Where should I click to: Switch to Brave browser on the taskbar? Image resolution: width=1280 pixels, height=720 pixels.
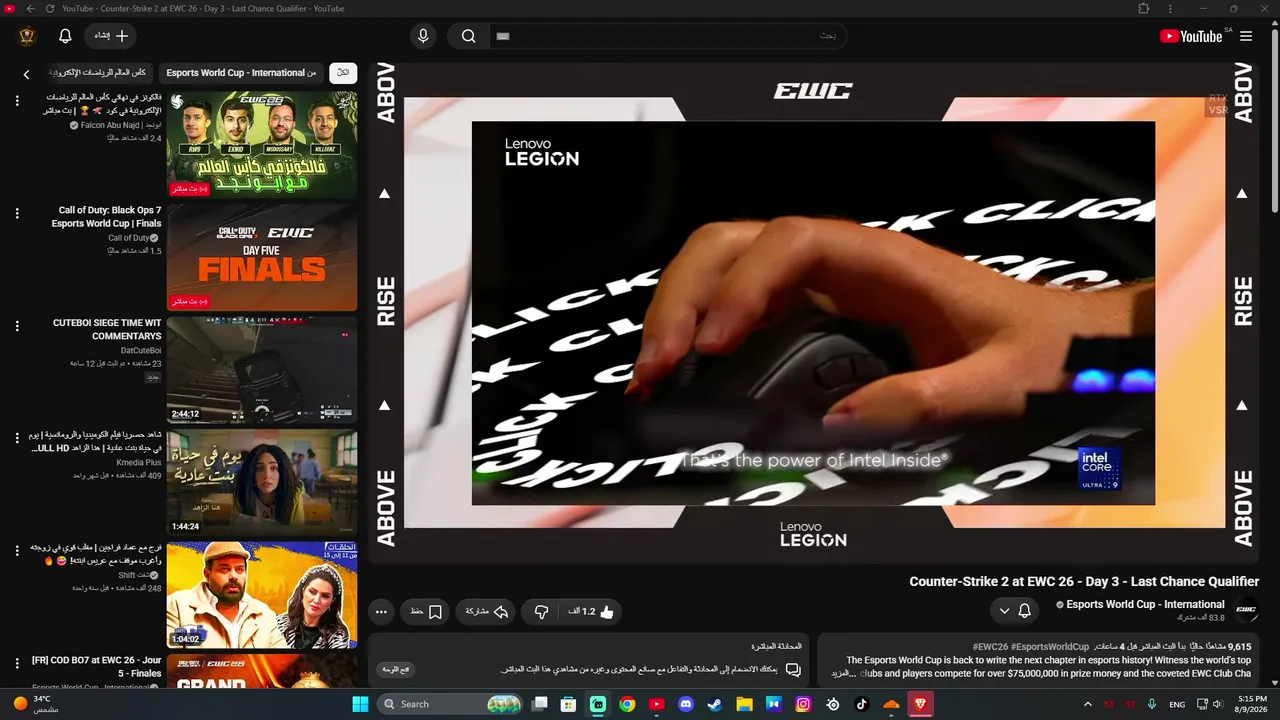tap(921, 704)
